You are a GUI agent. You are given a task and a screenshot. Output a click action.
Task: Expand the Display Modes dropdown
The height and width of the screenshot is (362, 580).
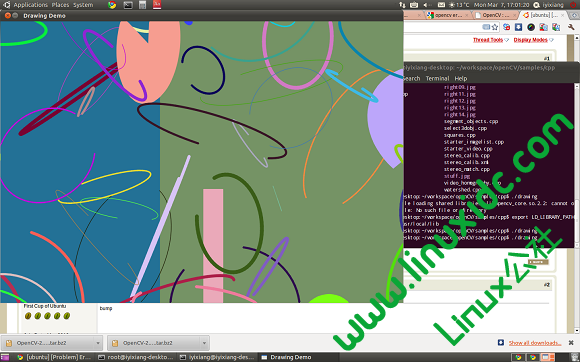pos(533,40)
